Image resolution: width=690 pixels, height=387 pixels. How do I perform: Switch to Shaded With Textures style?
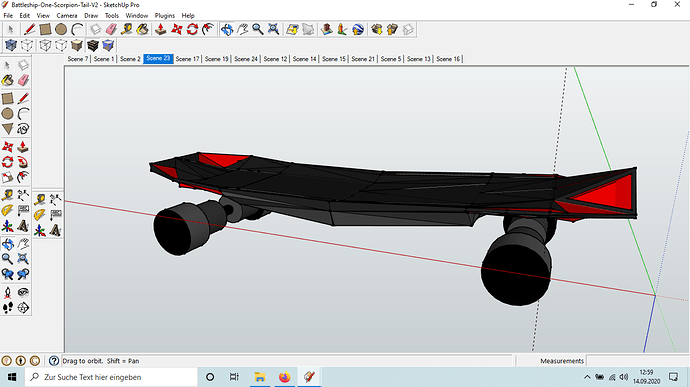[92, 45]
